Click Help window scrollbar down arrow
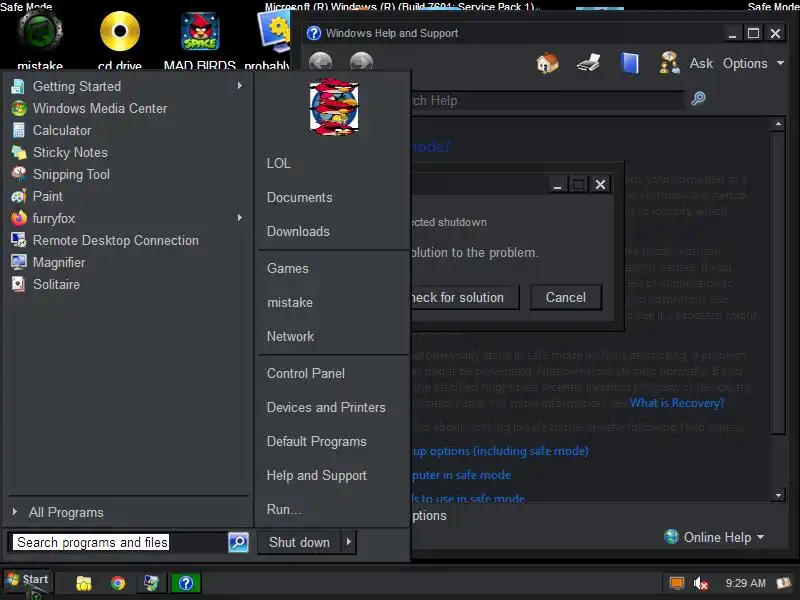Image resolution: width=800 pixels, height=600 pixels. [x=778, y=495]
